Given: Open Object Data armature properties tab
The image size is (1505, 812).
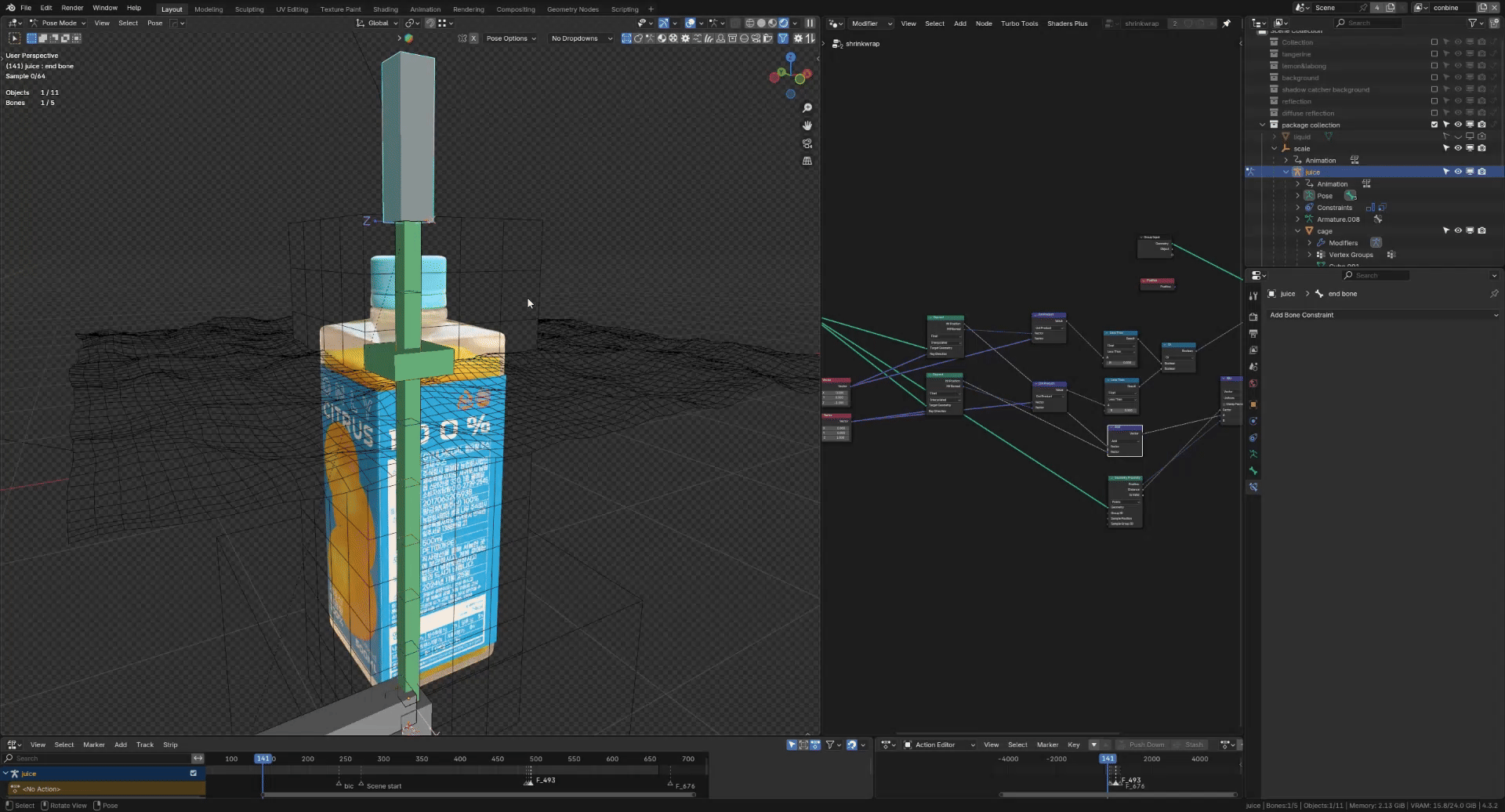Looking at the screenshot, I should point(1253,454).
